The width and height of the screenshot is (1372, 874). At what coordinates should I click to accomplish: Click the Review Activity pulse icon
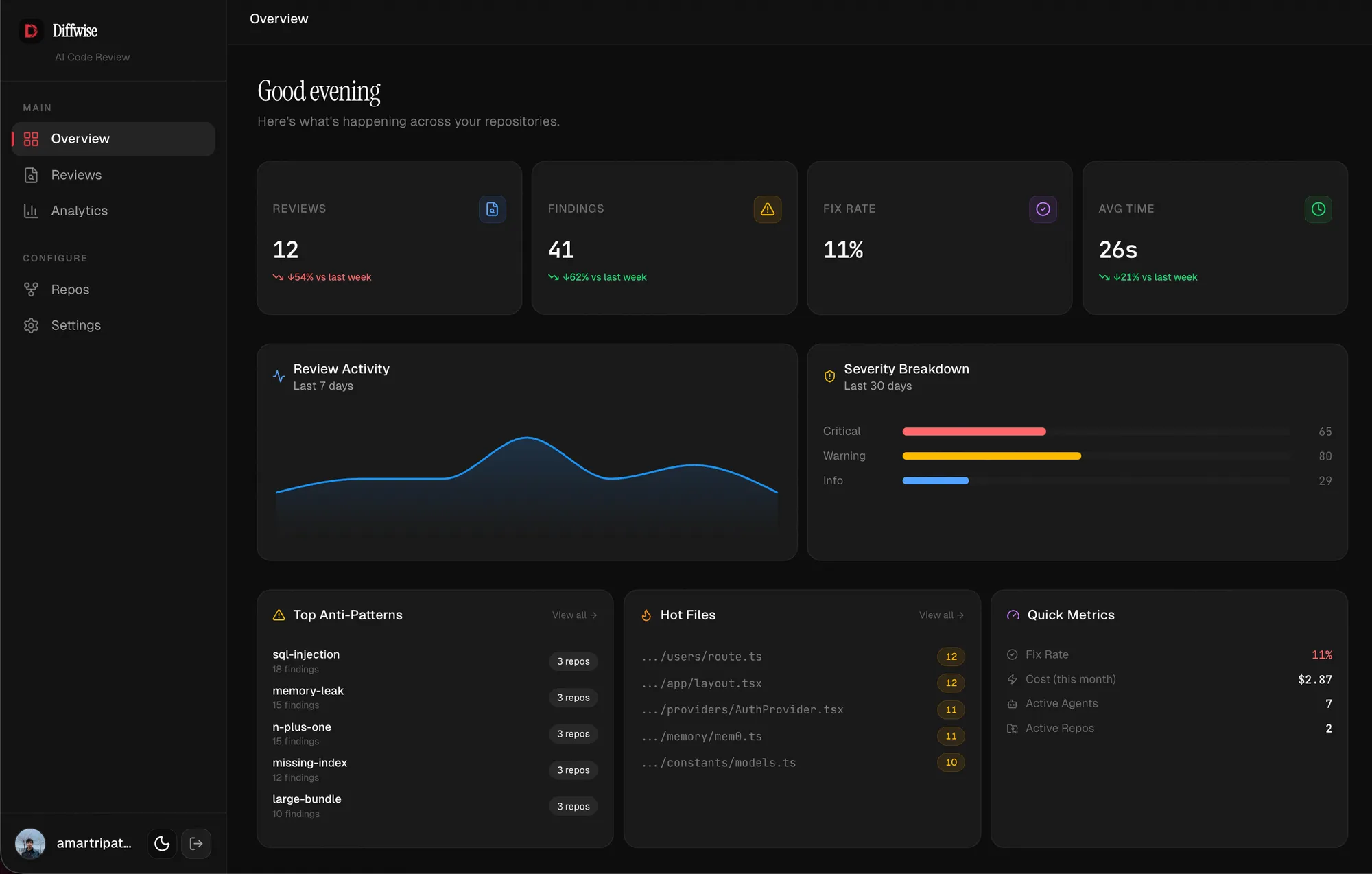(x=279, y=376)
